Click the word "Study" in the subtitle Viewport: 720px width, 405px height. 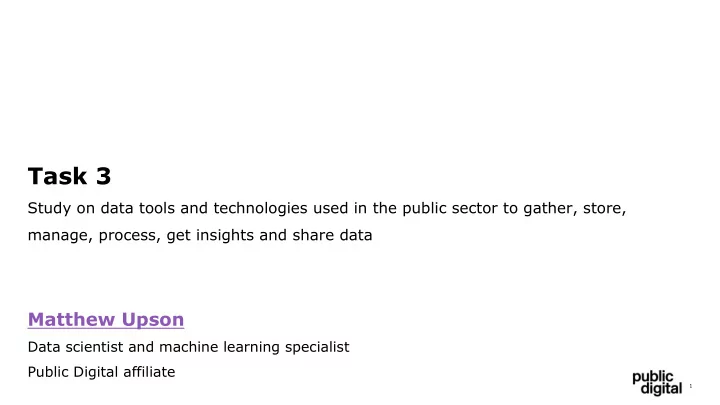pos(49,208)
